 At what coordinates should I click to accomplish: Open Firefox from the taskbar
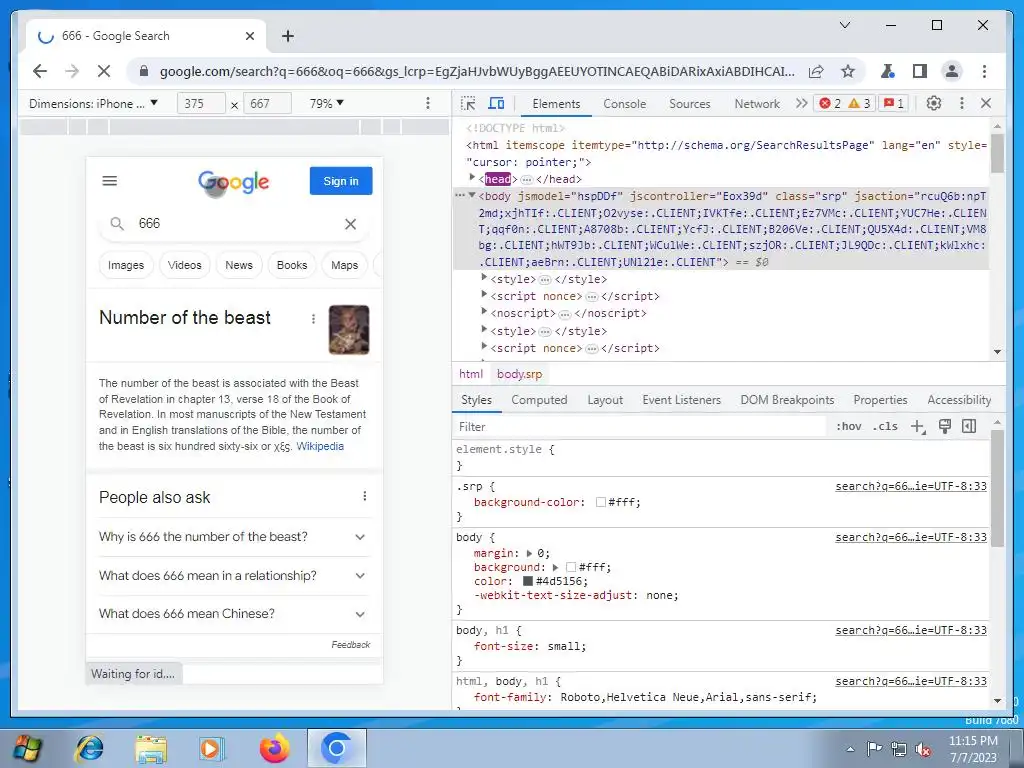274,748
